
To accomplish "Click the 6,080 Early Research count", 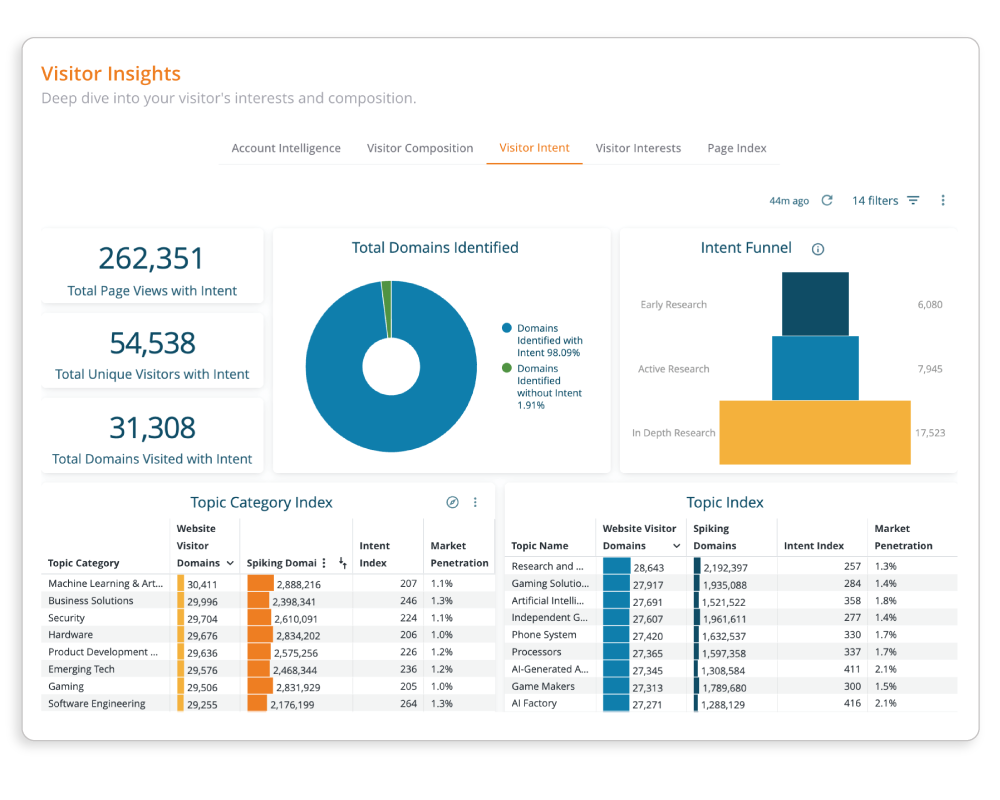I will [x=930, y=304].
